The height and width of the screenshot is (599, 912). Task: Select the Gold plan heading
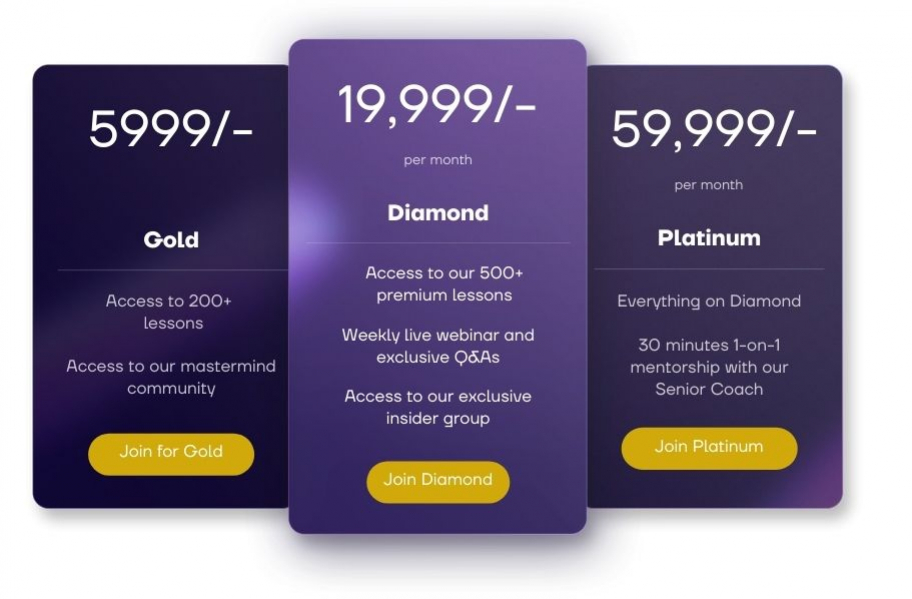[x=171, y=240]
